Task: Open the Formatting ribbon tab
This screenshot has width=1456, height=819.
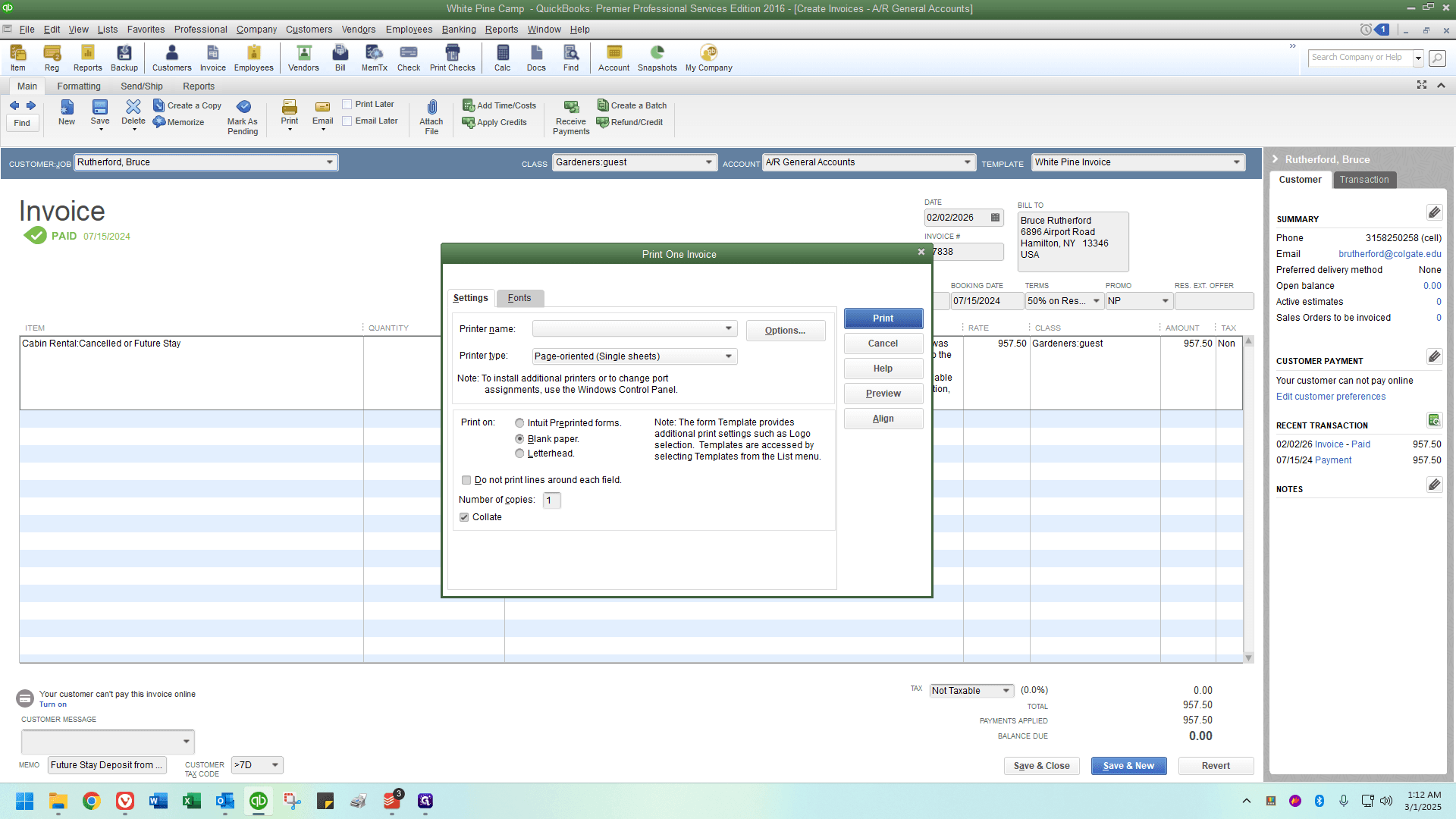Action: [x=79, y=86]
